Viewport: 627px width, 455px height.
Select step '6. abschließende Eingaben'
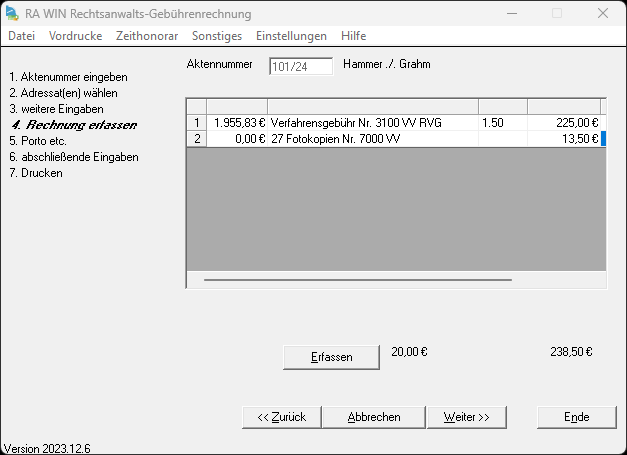pyautogui.click(x=74, y=157)
